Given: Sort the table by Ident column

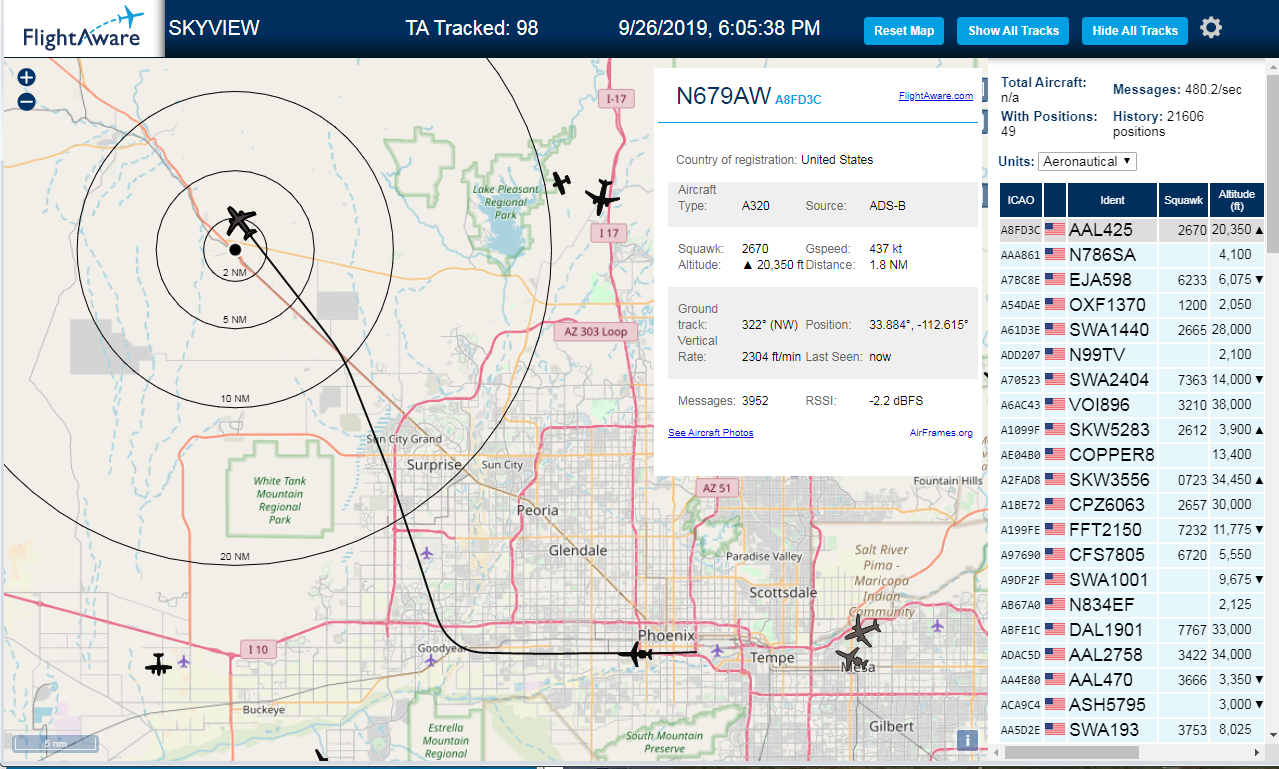Looking at the screenshot, I should 1112,200.
